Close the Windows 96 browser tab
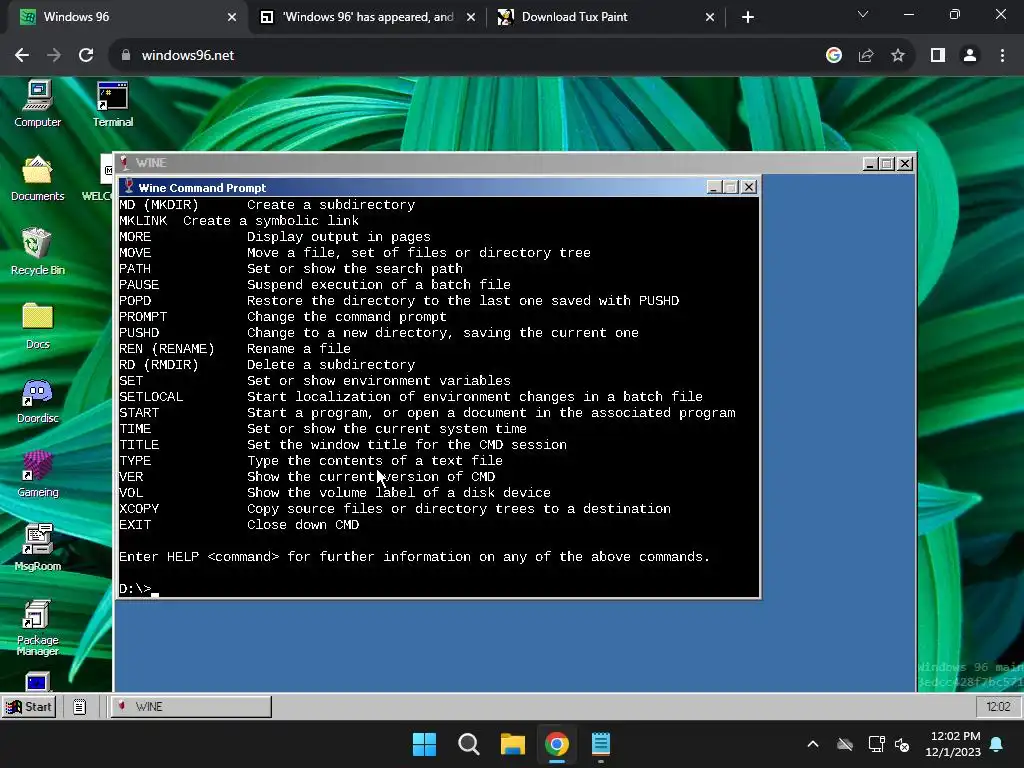Screen dimensions: 1024x768 232,17
